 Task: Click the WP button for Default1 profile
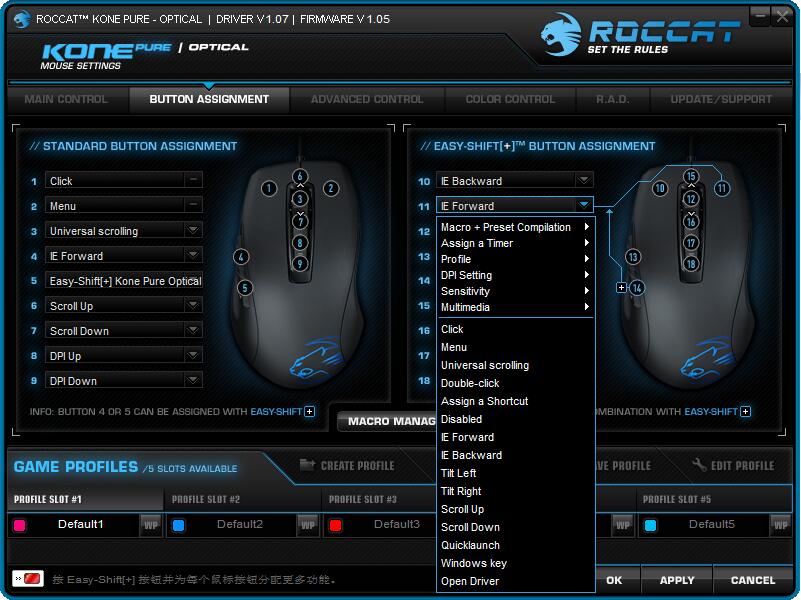pyautogui.click(x=151, y=525)
